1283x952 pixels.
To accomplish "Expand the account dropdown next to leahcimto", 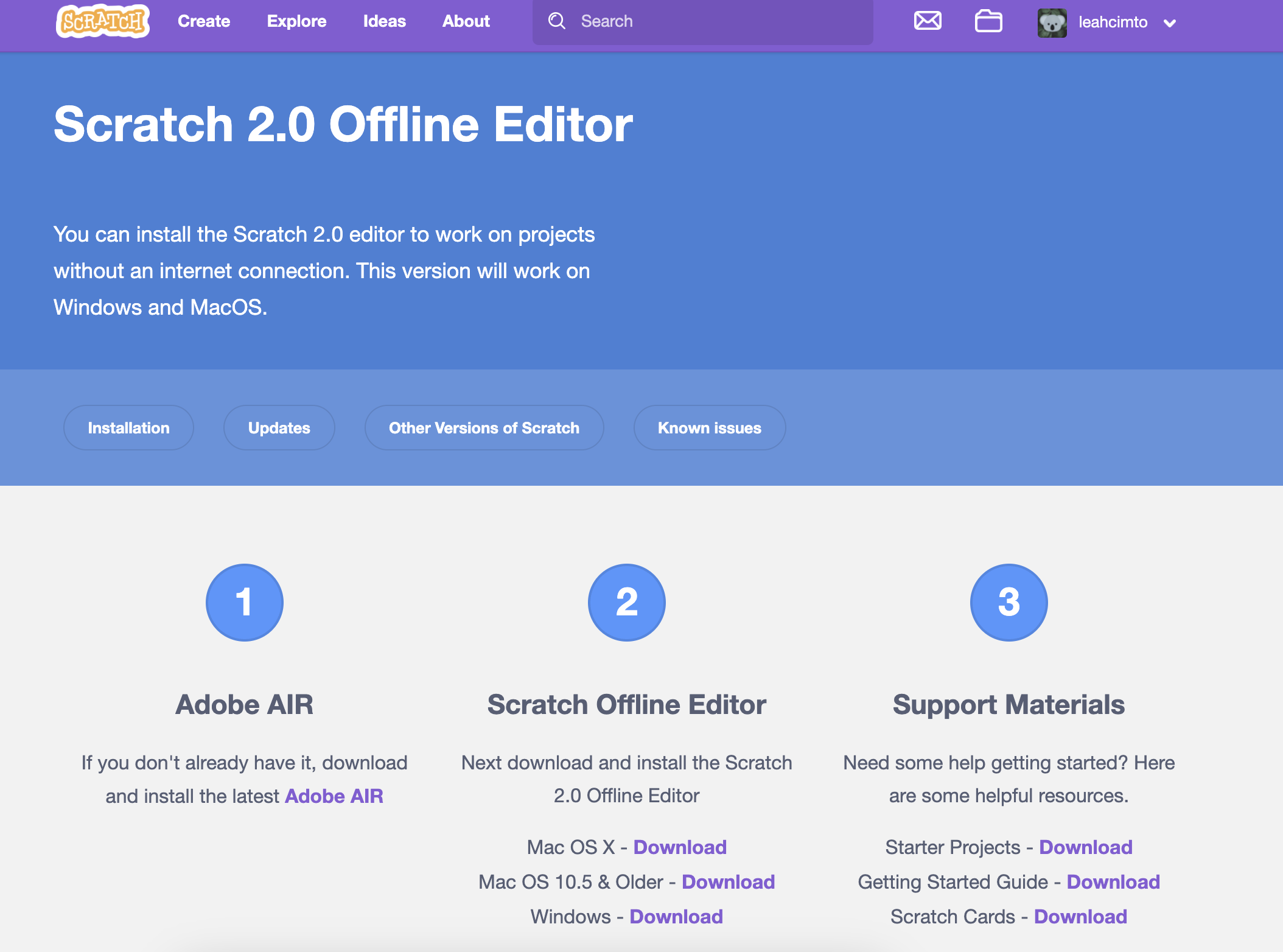I will [1169, 23].
